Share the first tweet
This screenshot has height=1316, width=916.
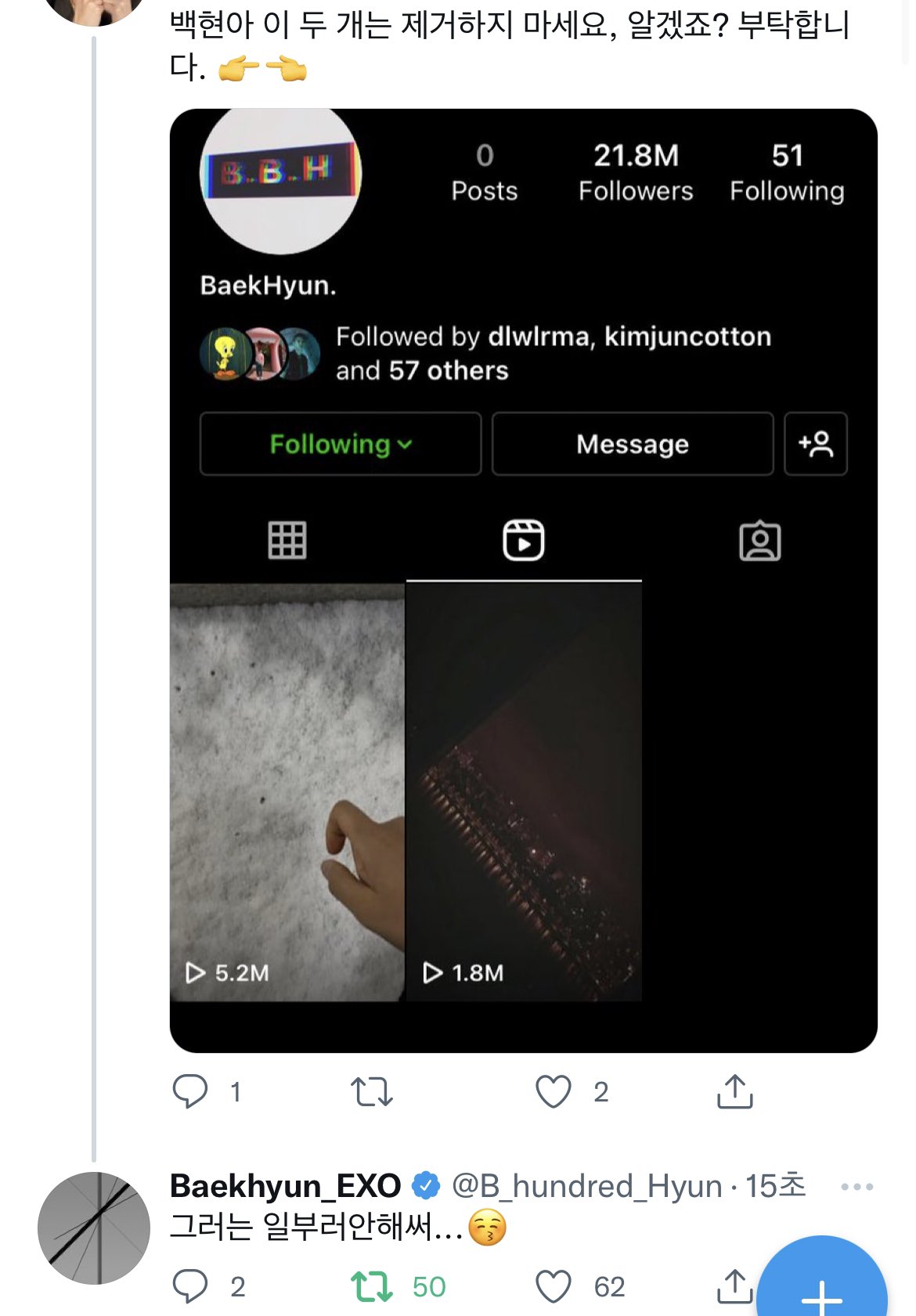(x=734, y=1091)
